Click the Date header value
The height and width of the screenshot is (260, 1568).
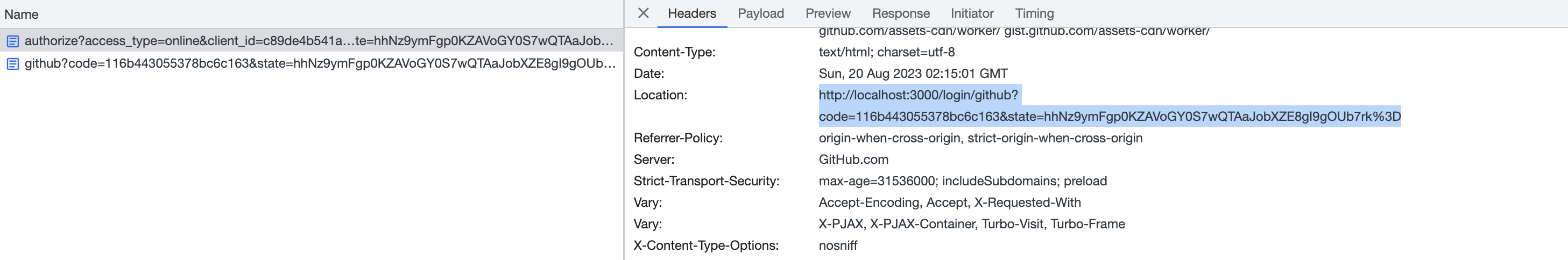click(x=913, y=74)
